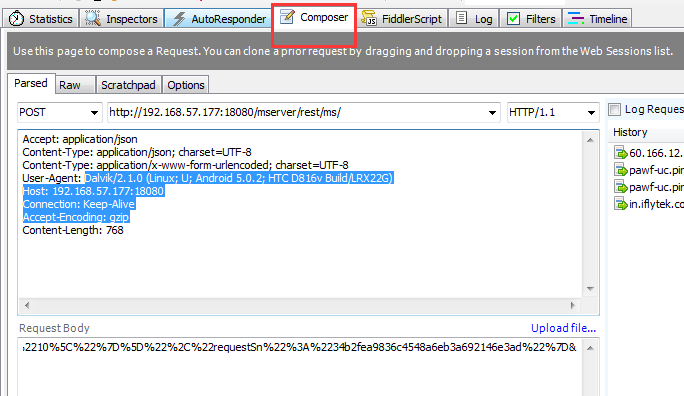The height and width of the screenshot is (396, 684).
Task: Click the Host: 192.168.57.177:18080 line
Action: 93,191
